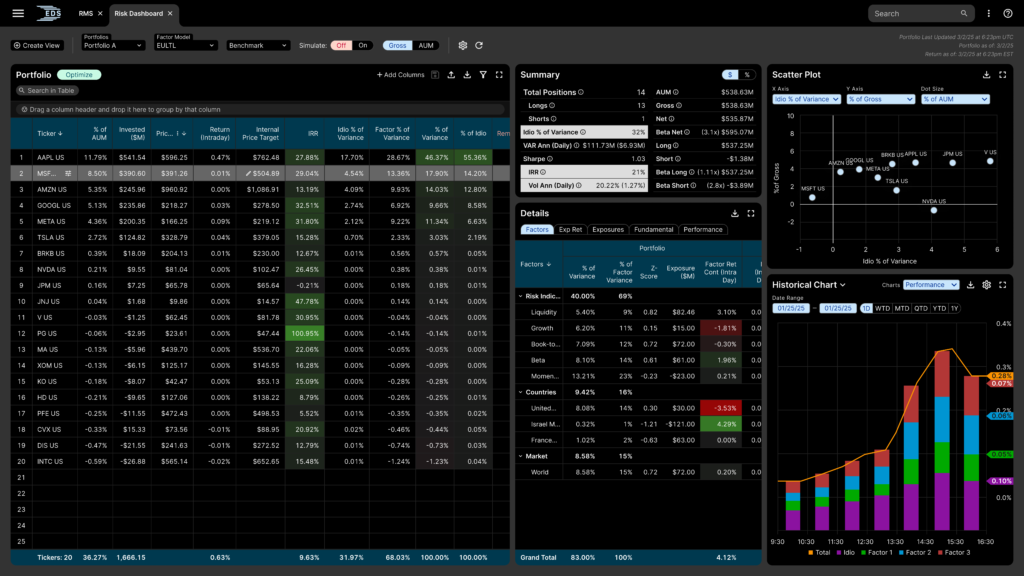
Task: Expand the Scatter Plot to fullscreen
Action: pos(1002,74)
